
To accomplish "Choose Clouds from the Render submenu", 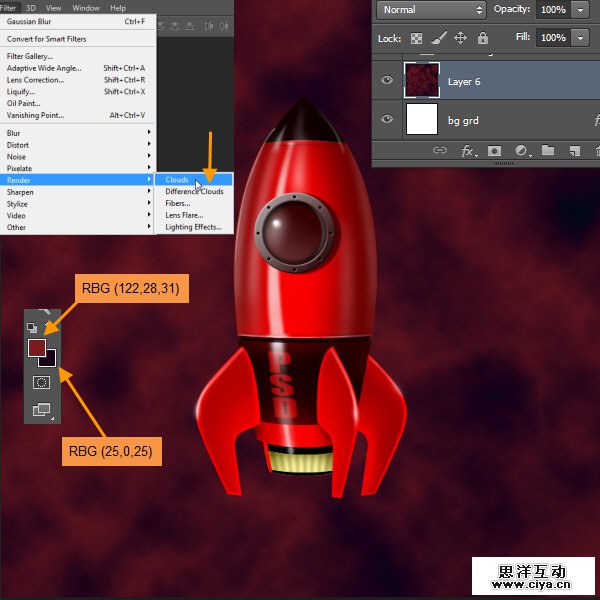I will coord(178,180).
